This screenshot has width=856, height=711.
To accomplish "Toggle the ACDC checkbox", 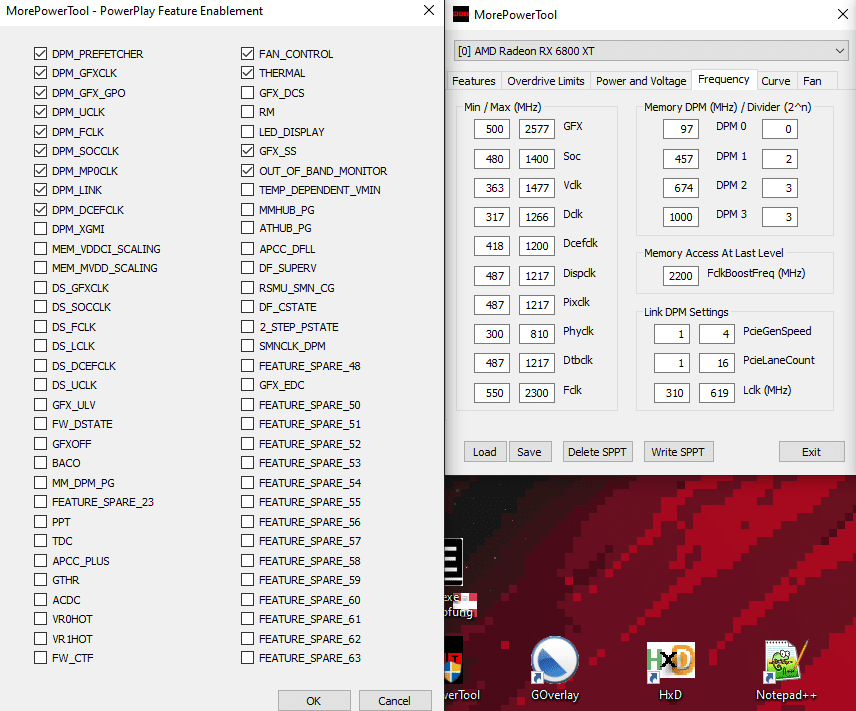I will [40, 600].
